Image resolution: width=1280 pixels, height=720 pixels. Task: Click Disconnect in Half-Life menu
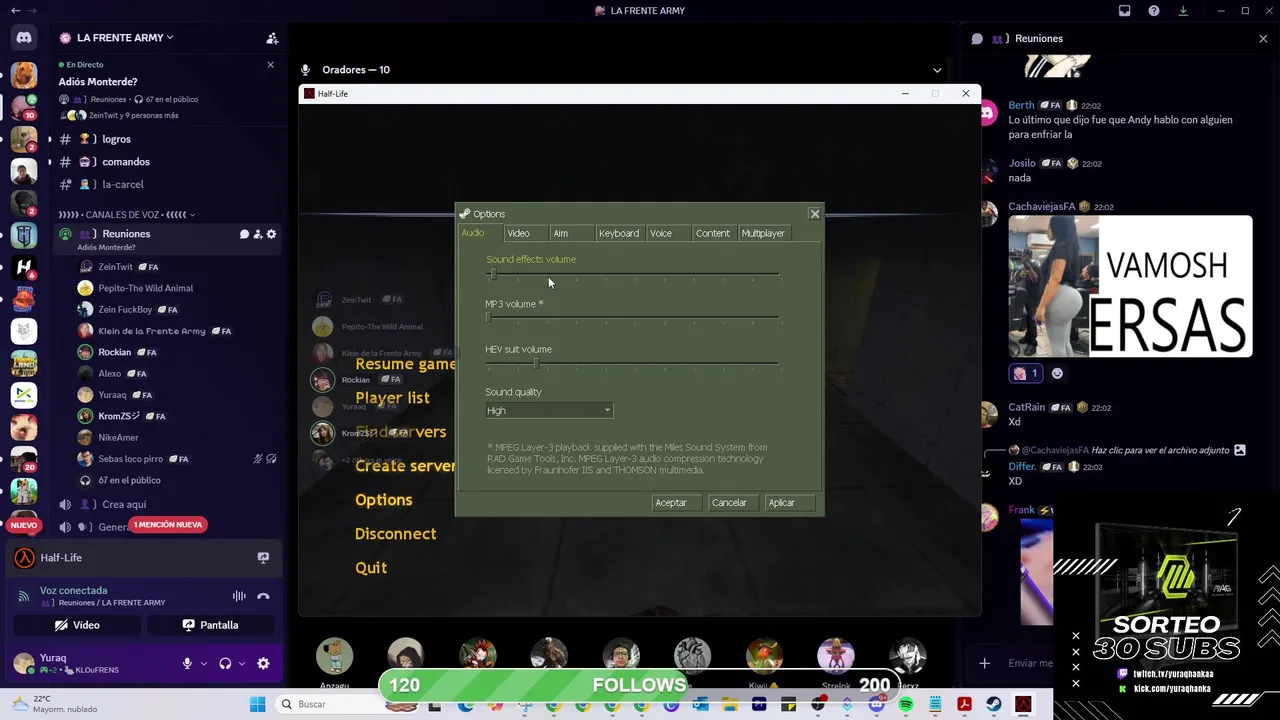[x=395, y=534]
